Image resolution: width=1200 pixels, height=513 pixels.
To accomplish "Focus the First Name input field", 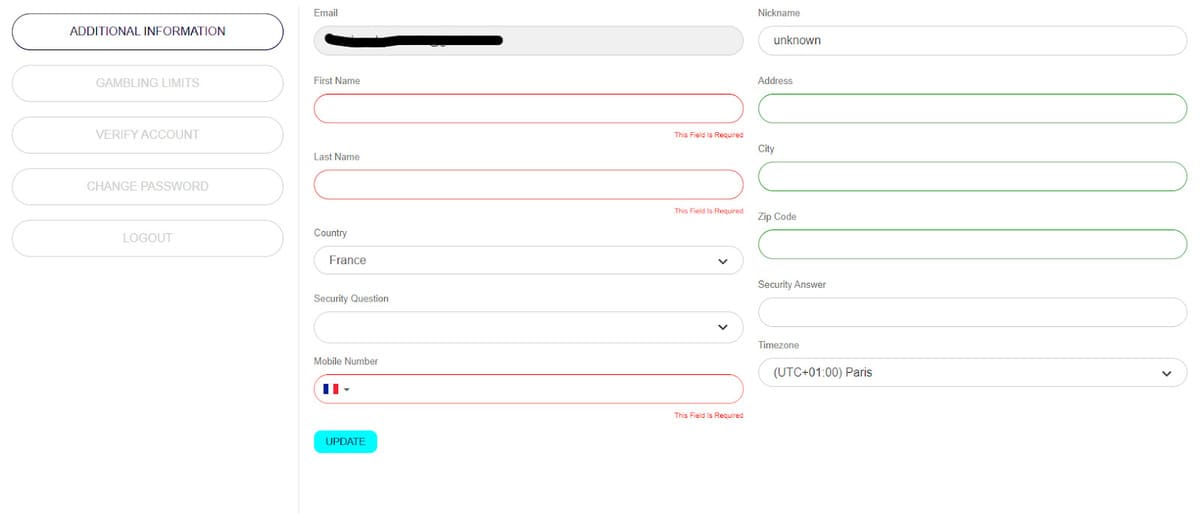I will (528, 108).
